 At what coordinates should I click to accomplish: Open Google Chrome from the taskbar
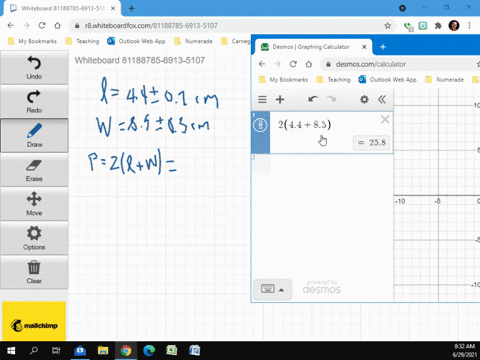126,351
